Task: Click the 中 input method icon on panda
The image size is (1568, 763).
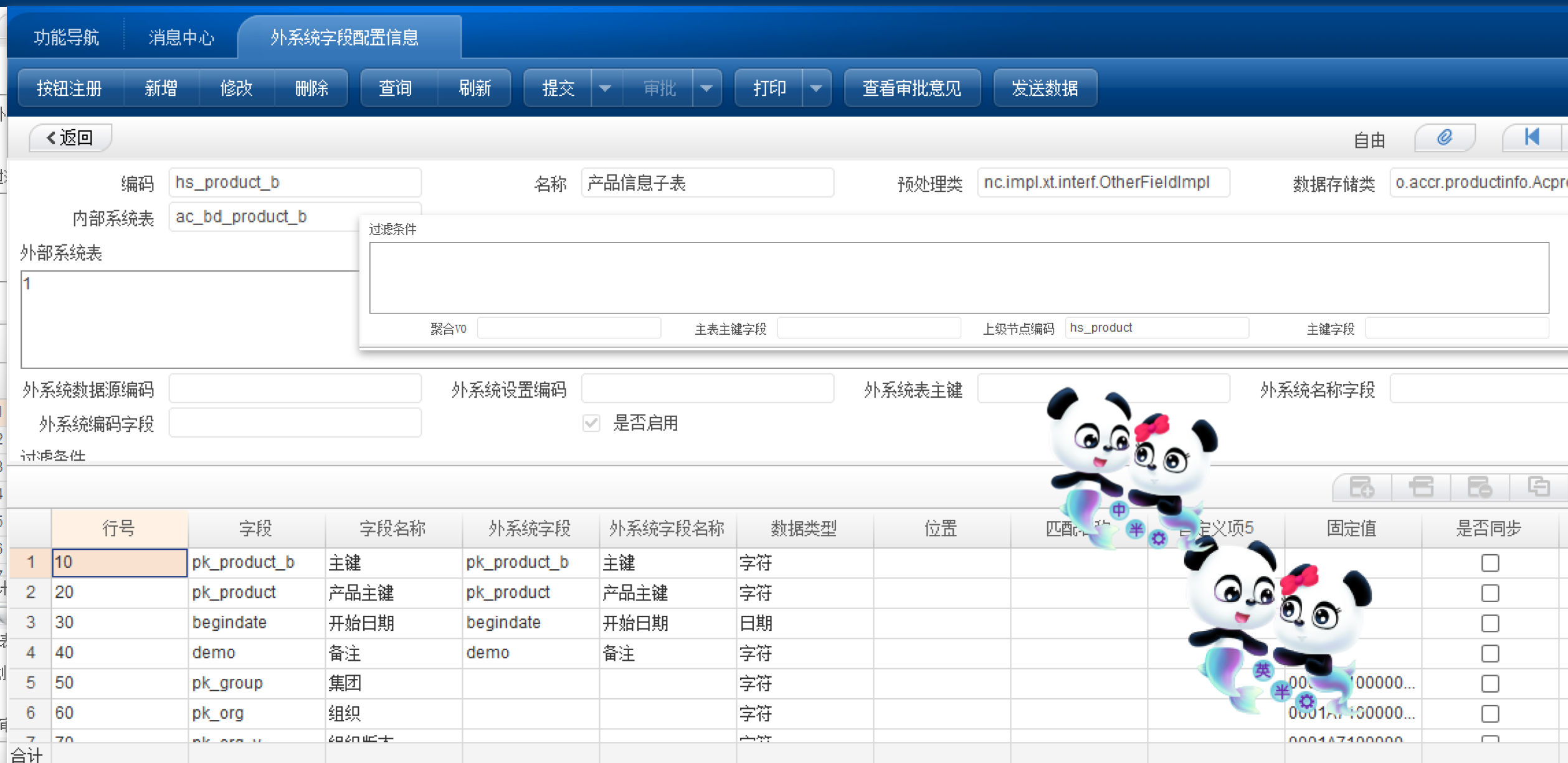Action: coord(1119,510)
